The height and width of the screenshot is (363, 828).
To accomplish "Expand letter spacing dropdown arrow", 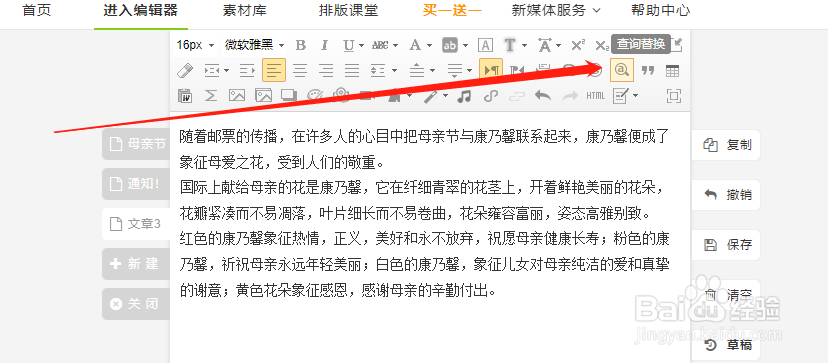I will click(x=559, y=46).
